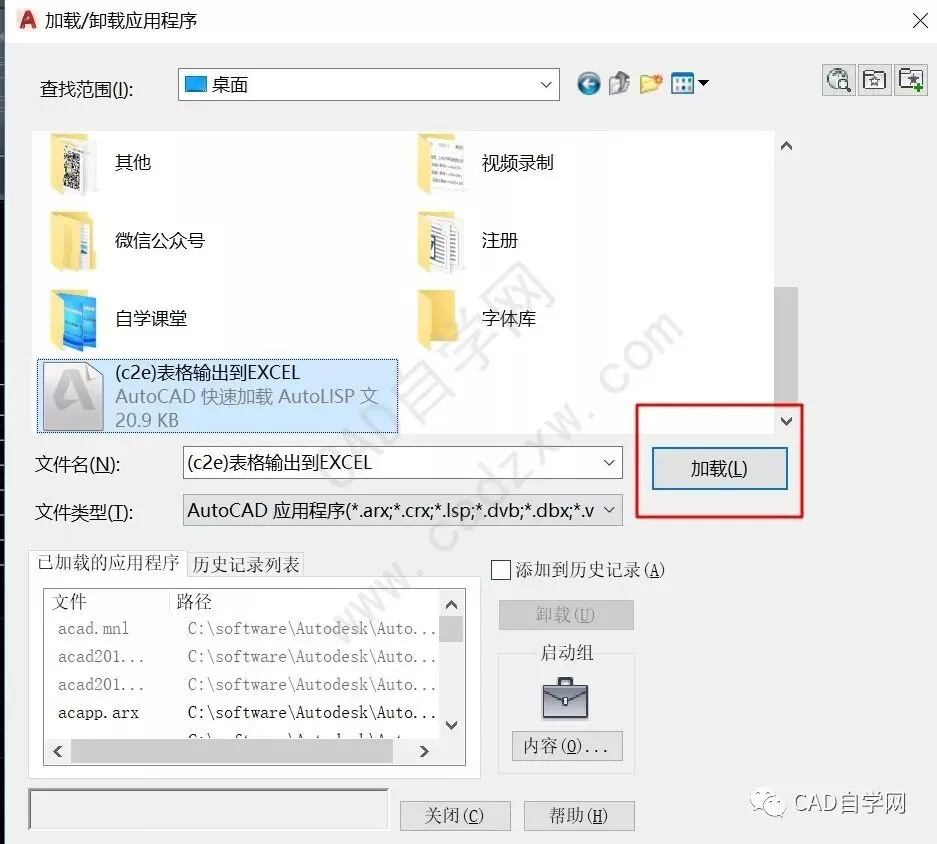
Task: Switch to 已加载的应用程序 tab
Action: pyautogui.click(x=108, y=562)
